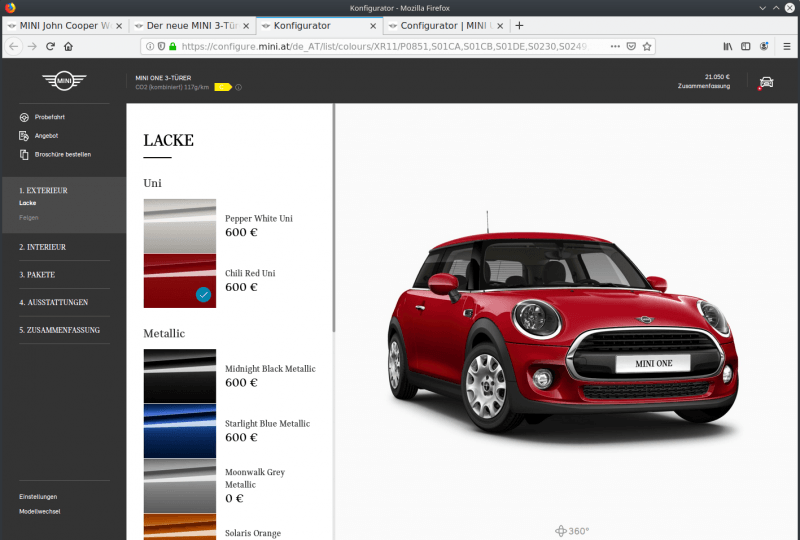Click Broschüre bestellen link
The width and height of the screenshot is (800, 540).
click(63, 155)
